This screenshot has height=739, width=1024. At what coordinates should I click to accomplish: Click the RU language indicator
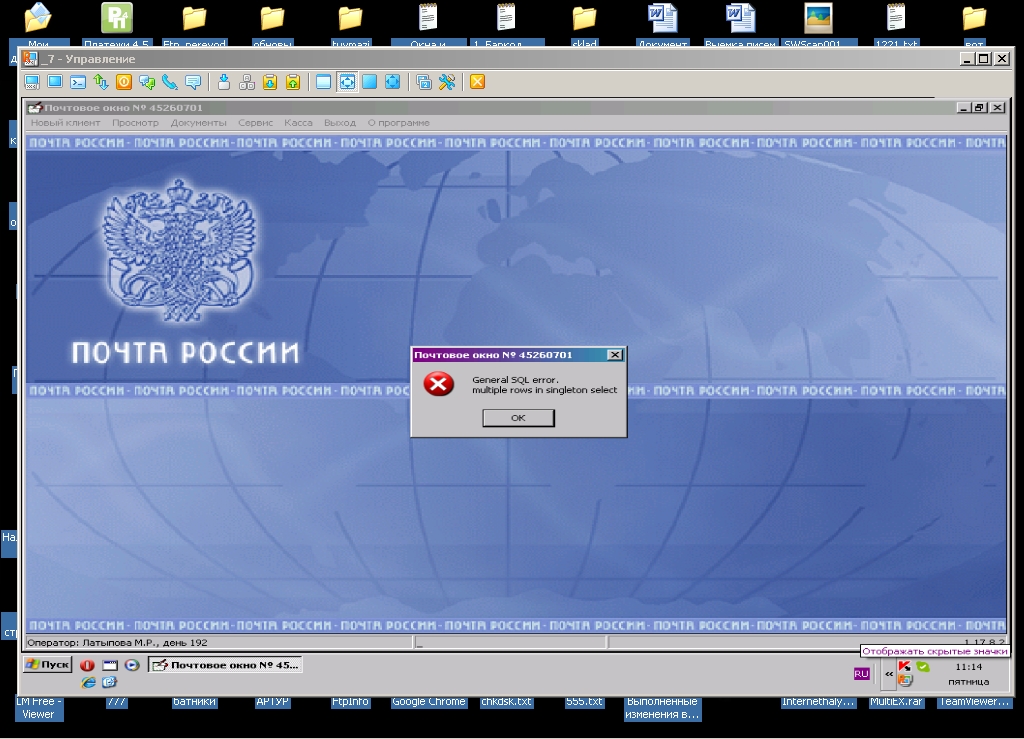tap(861, 674)
